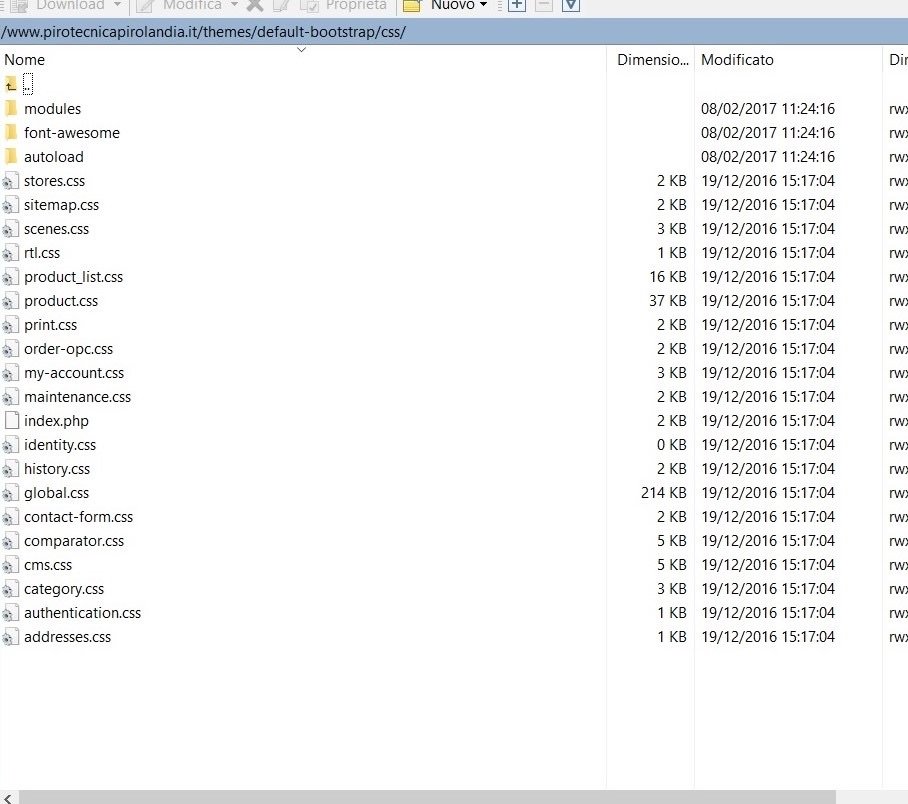This screenshot has width=908, height=804.
Task: Click the font-awesome folder icon
Action: coord(10,133)
